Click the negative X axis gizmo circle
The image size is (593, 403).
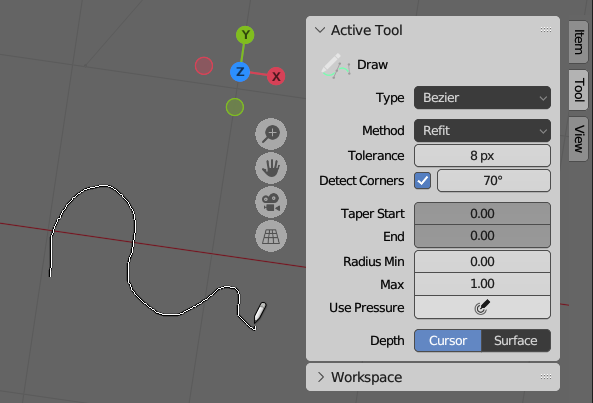204,66
